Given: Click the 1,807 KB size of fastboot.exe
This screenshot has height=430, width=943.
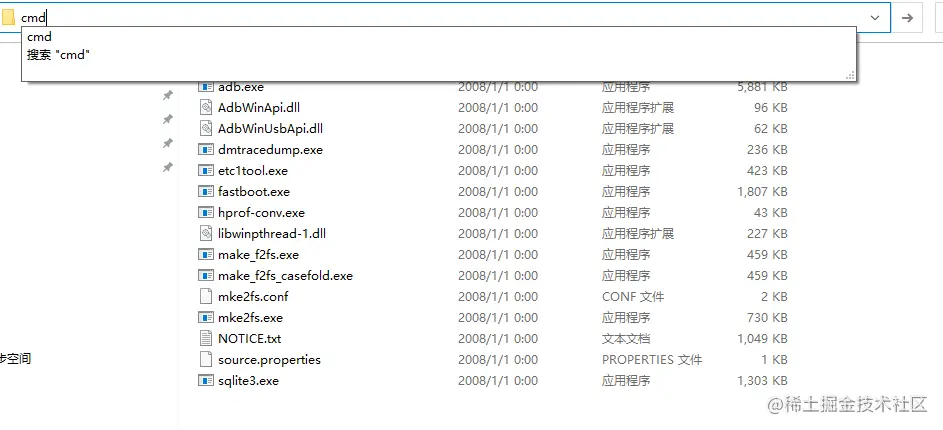Looking at the screenshot, I should 762,192.
